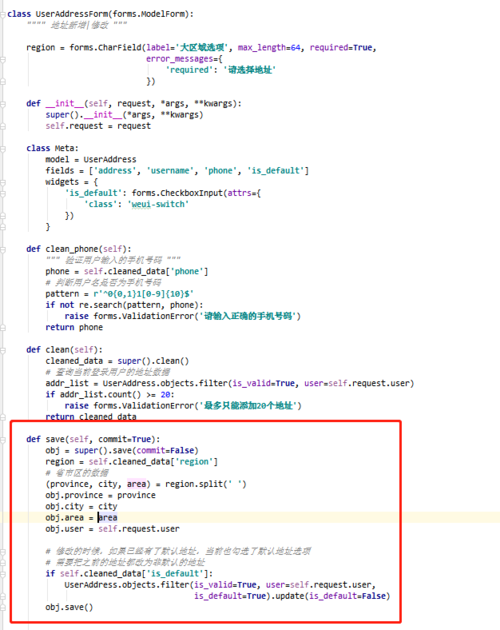Click the 'weui-switch' string
The height and width of the screenshot is (630, 500).
point(158,205)
